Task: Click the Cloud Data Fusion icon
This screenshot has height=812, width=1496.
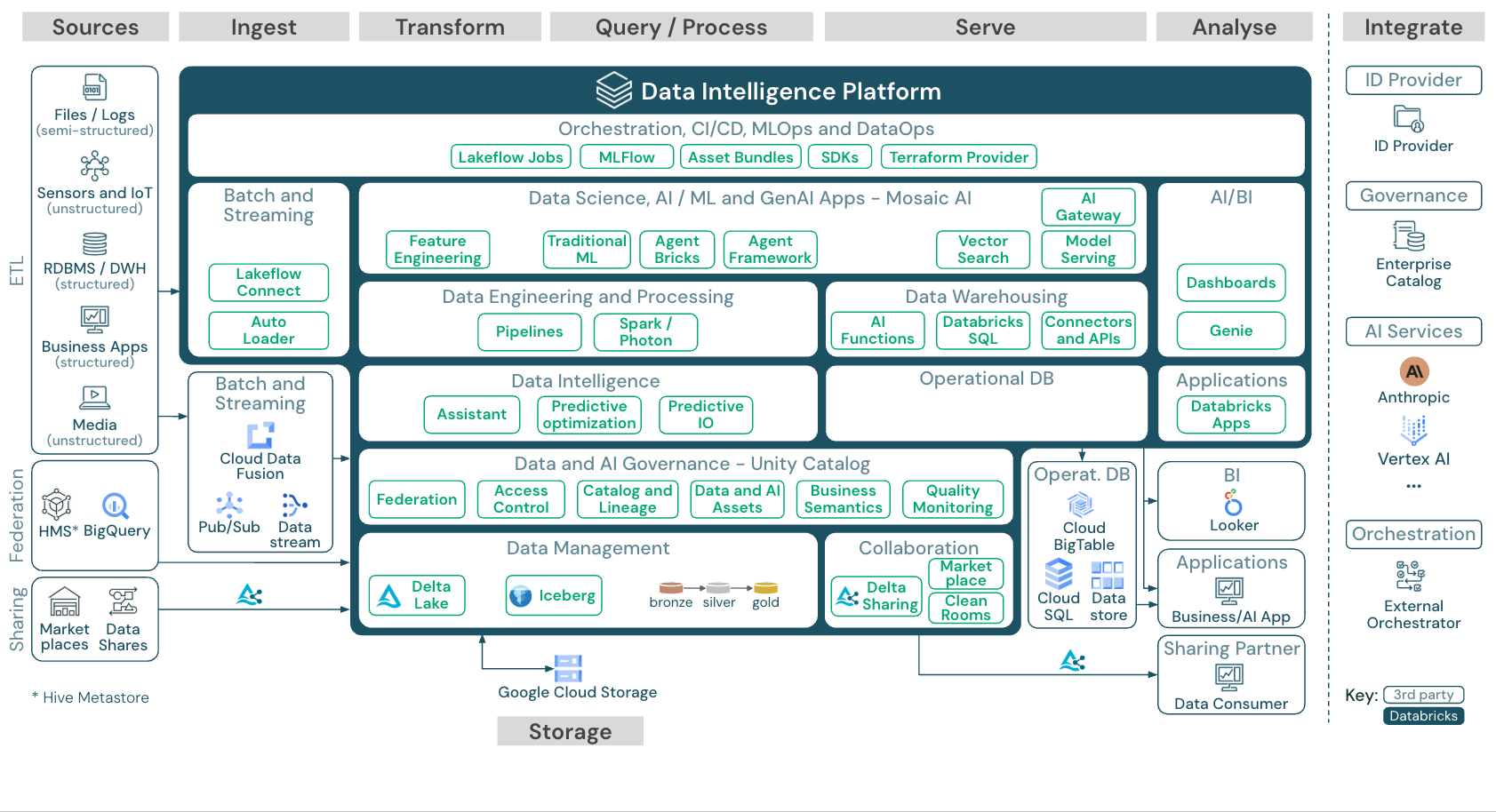Action: click(260, 434)
